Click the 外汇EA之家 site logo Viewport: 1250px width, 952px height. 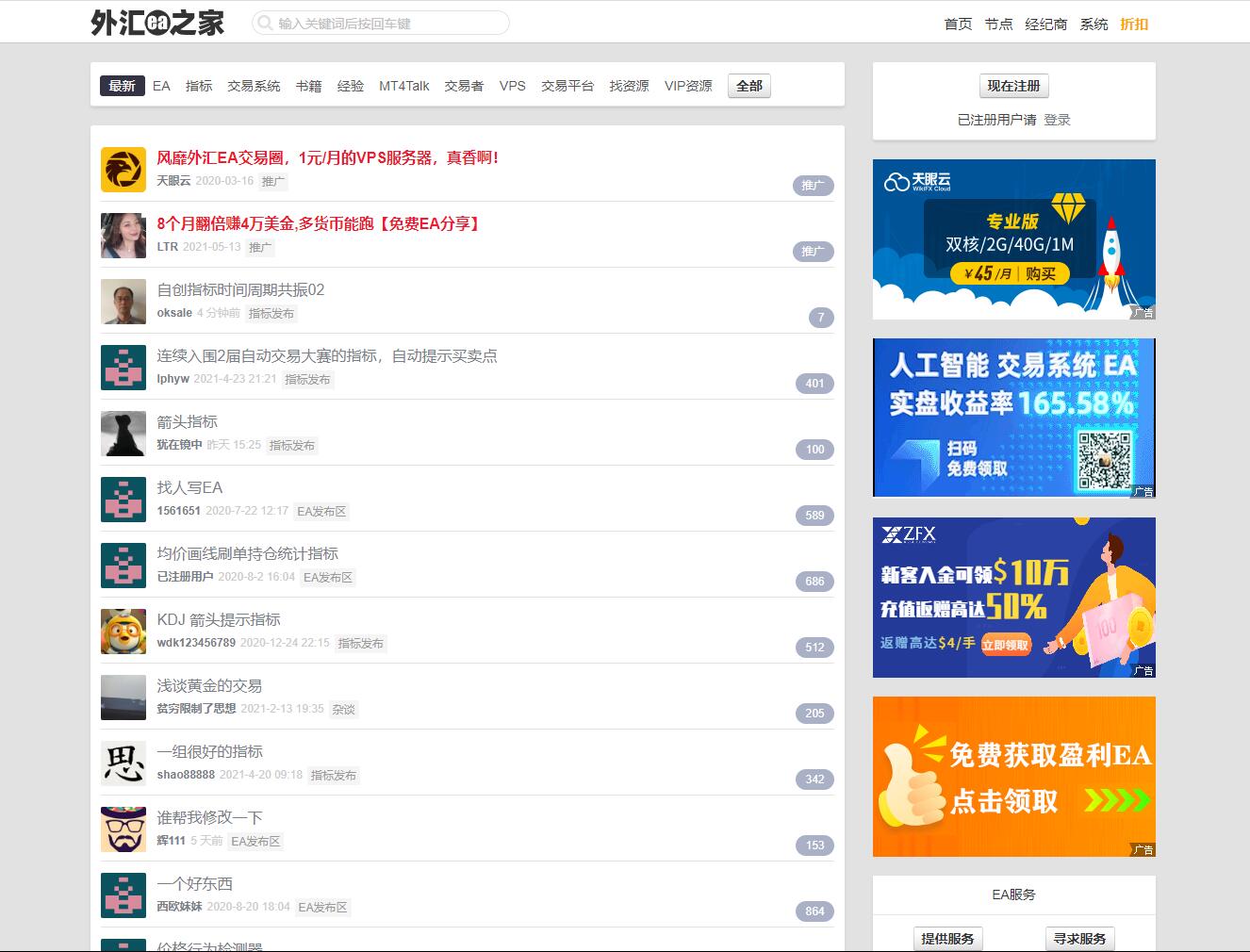[x=157, y=23]
